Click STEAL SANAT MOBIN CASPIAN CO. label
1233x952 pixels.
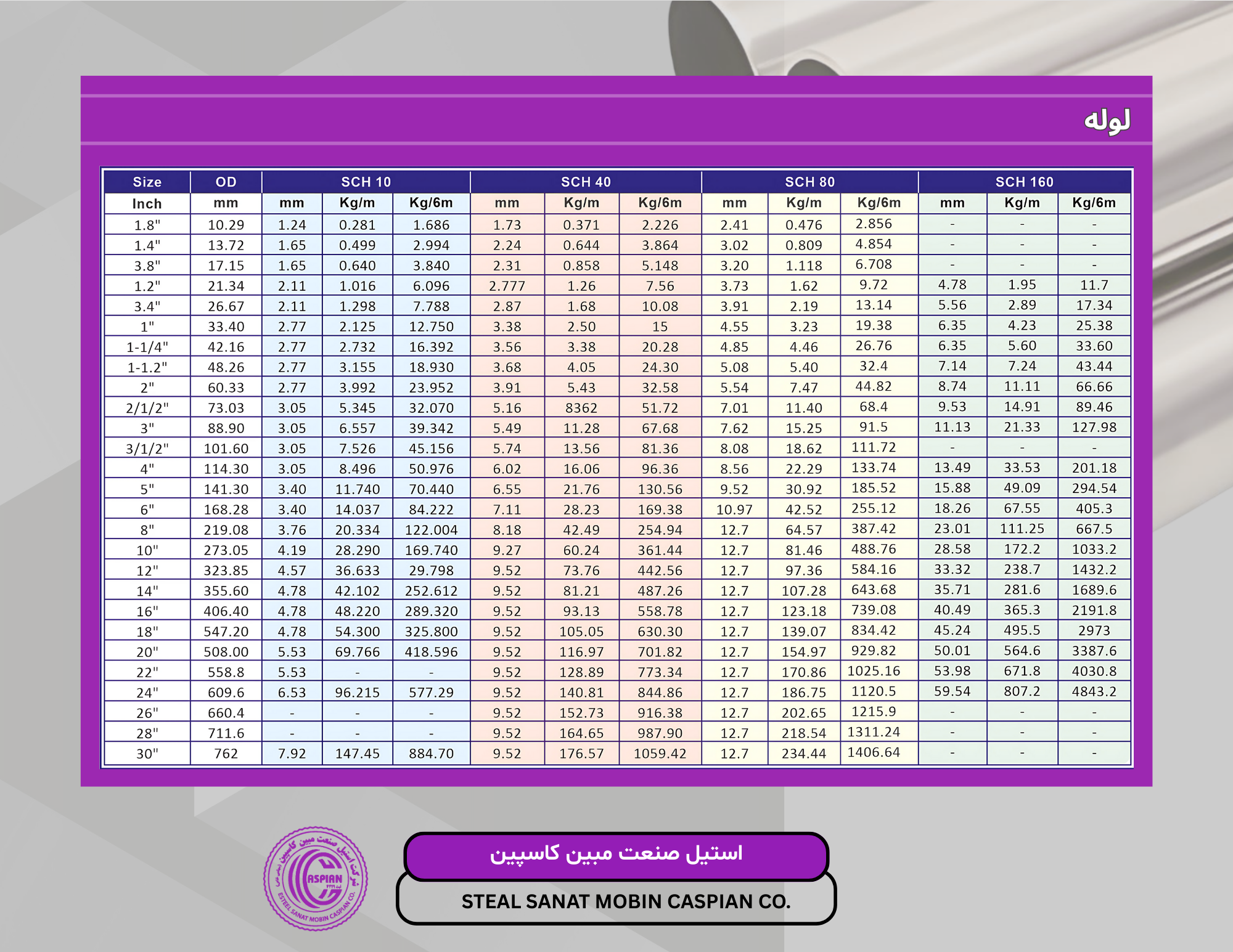pos(625,901)
